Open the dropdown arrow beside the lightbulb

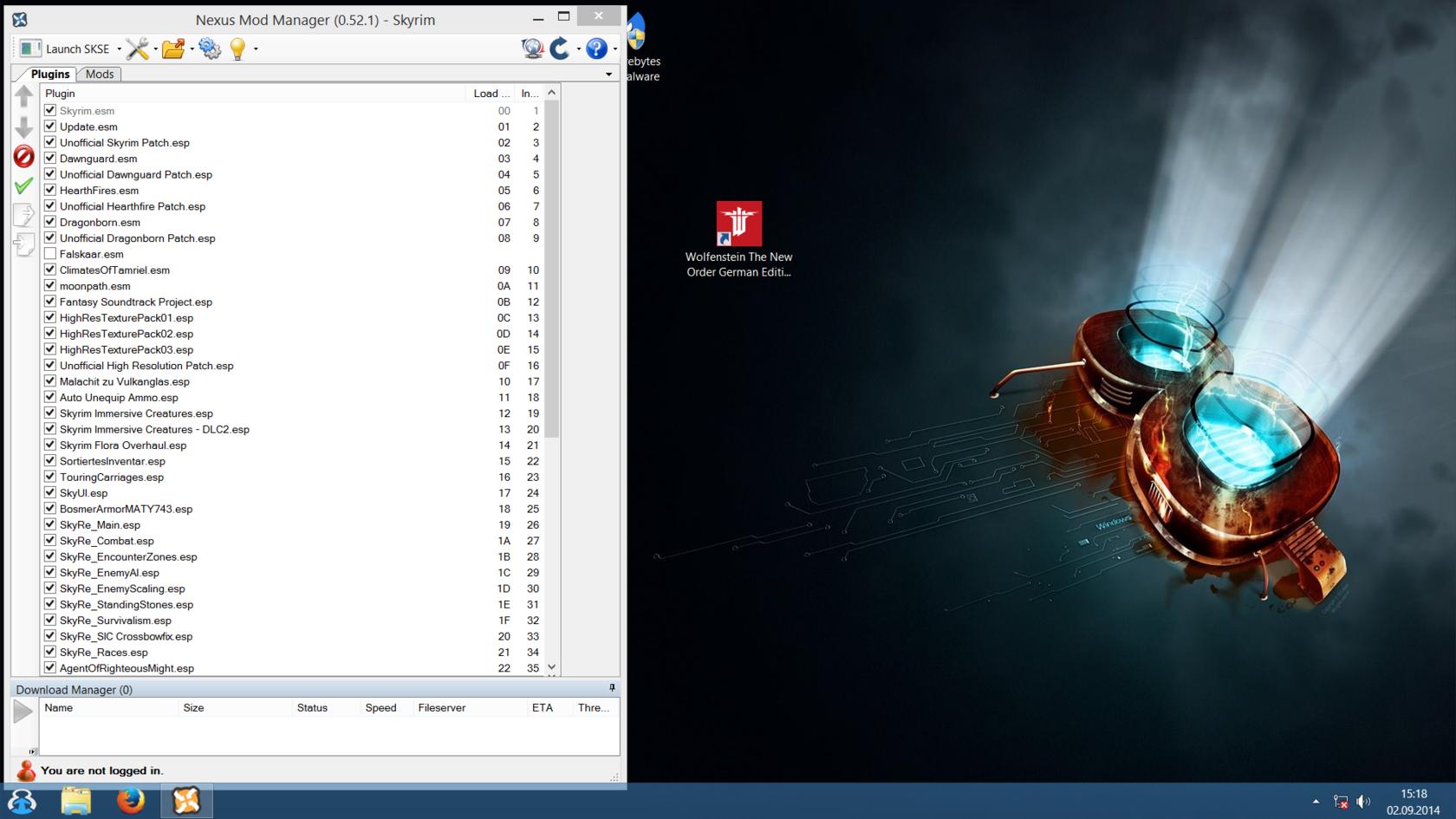click(256, 49)
